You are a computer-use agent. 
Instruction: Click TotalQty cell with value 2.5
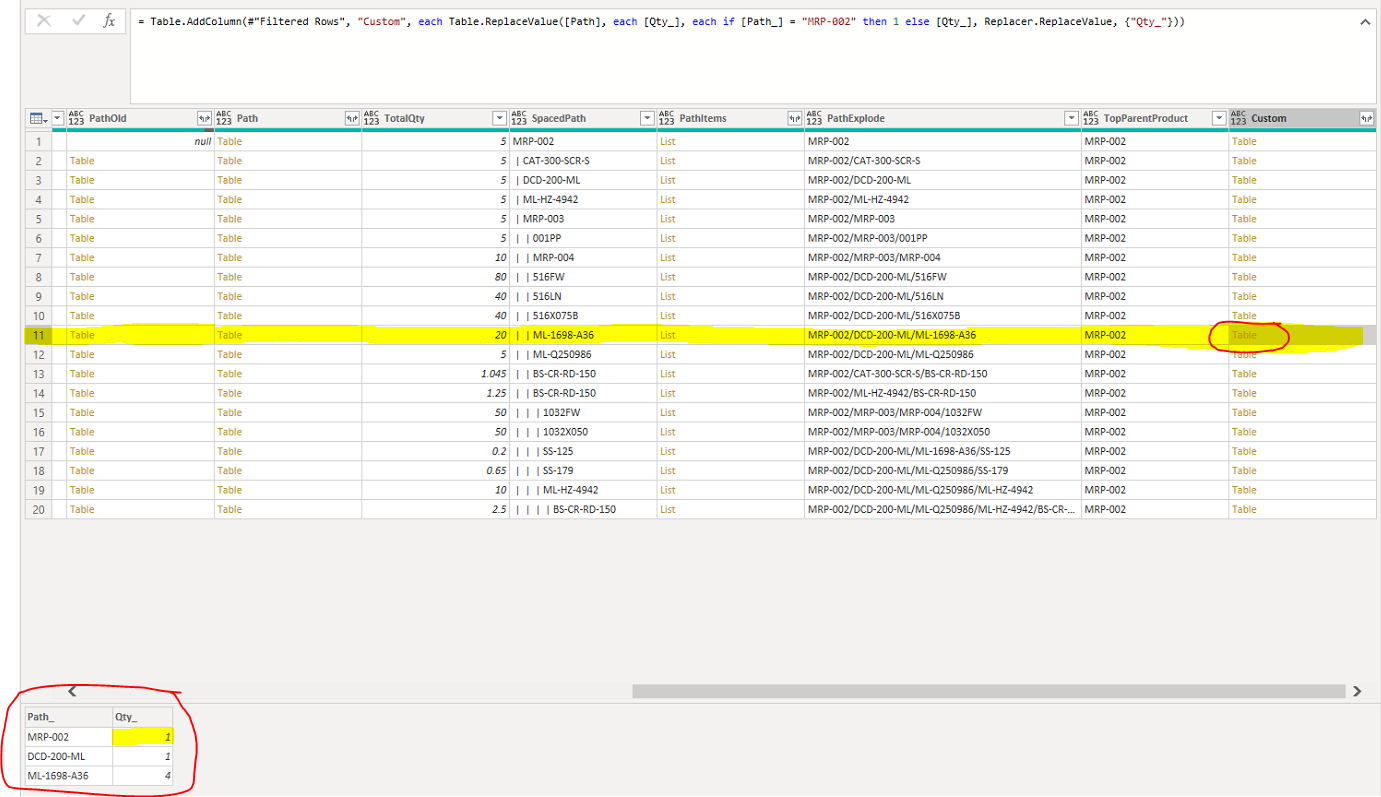[435, 509]
